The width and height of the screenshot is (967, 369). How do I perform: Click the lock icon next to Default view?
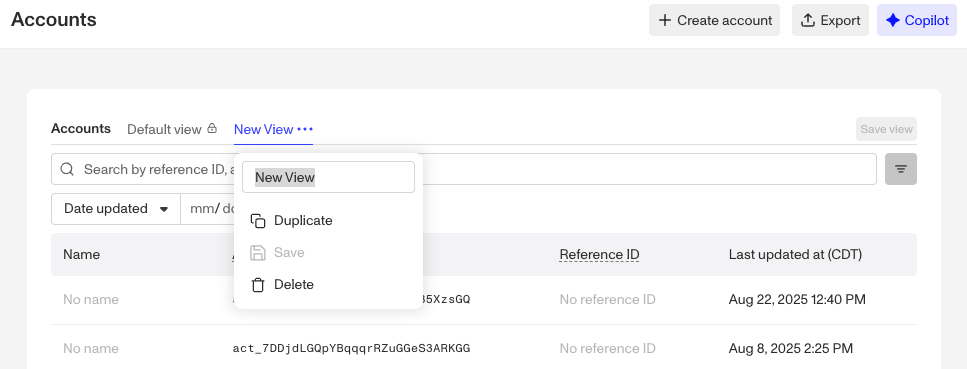212,129
